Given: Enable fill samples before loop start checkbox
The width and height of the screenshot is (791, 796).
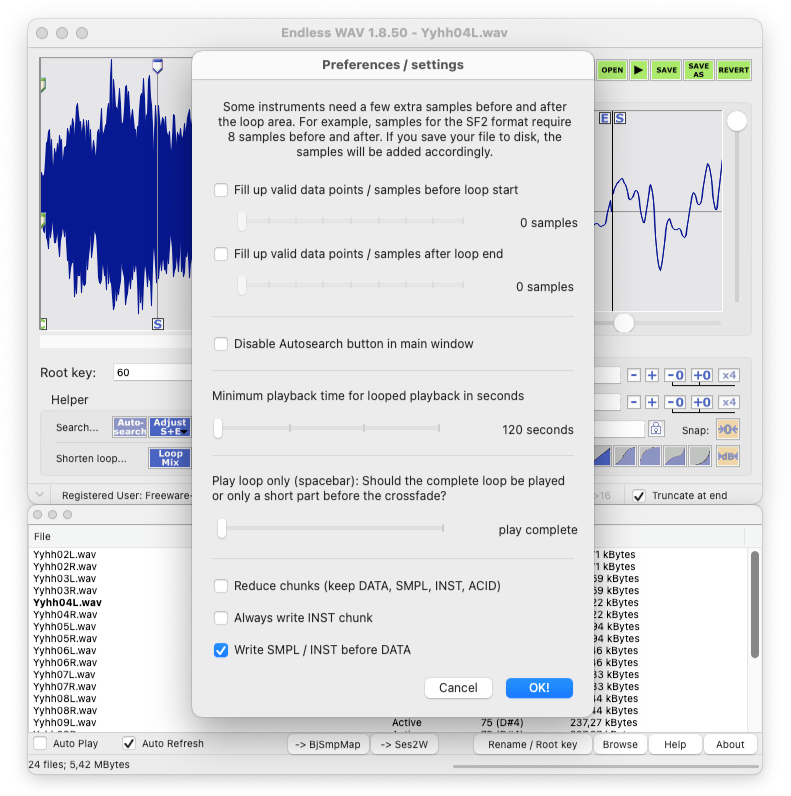Looking at the screenshot, I should pos(221,190).
